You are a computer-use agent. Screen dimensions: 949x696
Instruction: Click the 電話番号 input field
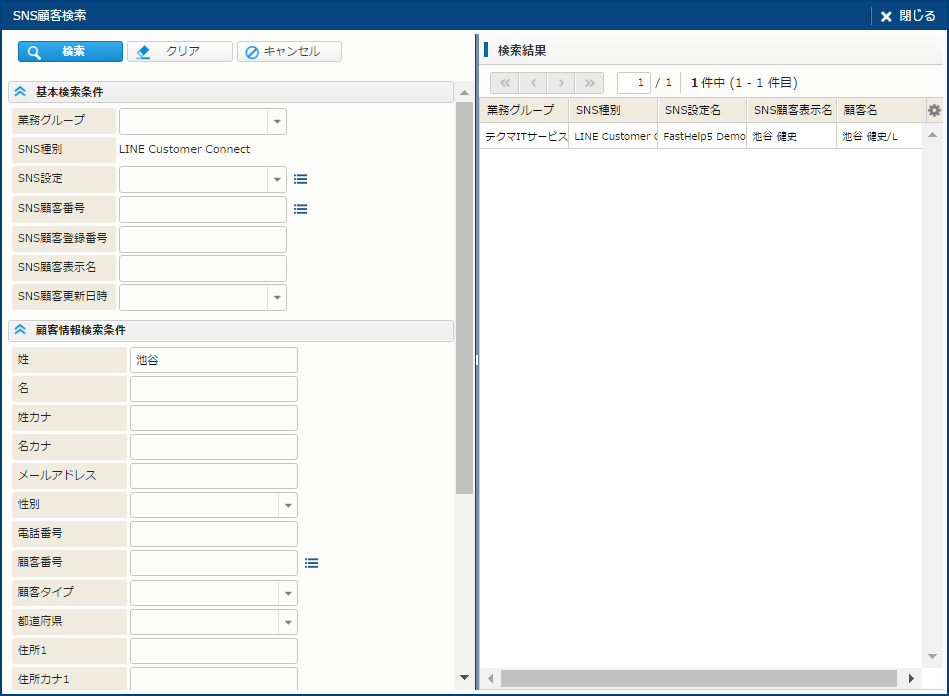pyautogui.click(x=214, y=534)
